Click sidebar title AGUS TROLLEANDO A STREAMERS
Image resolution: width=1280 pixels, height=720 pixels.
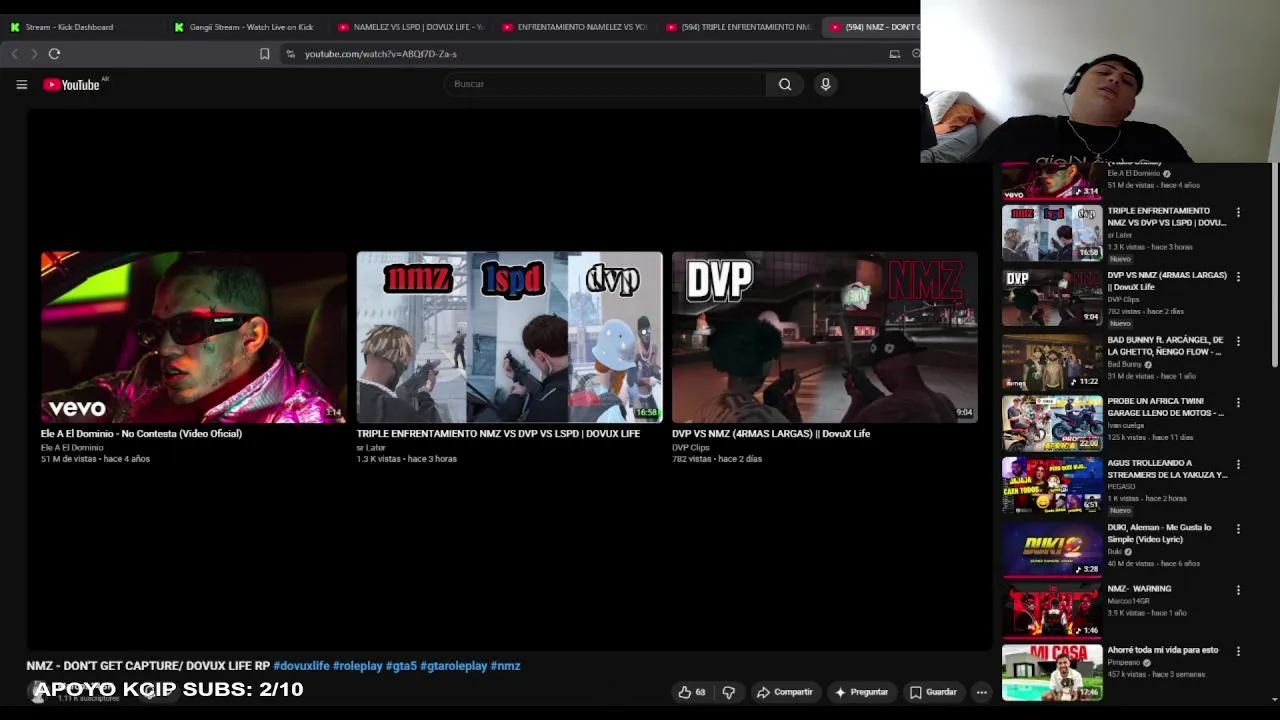pos(1167,469)
